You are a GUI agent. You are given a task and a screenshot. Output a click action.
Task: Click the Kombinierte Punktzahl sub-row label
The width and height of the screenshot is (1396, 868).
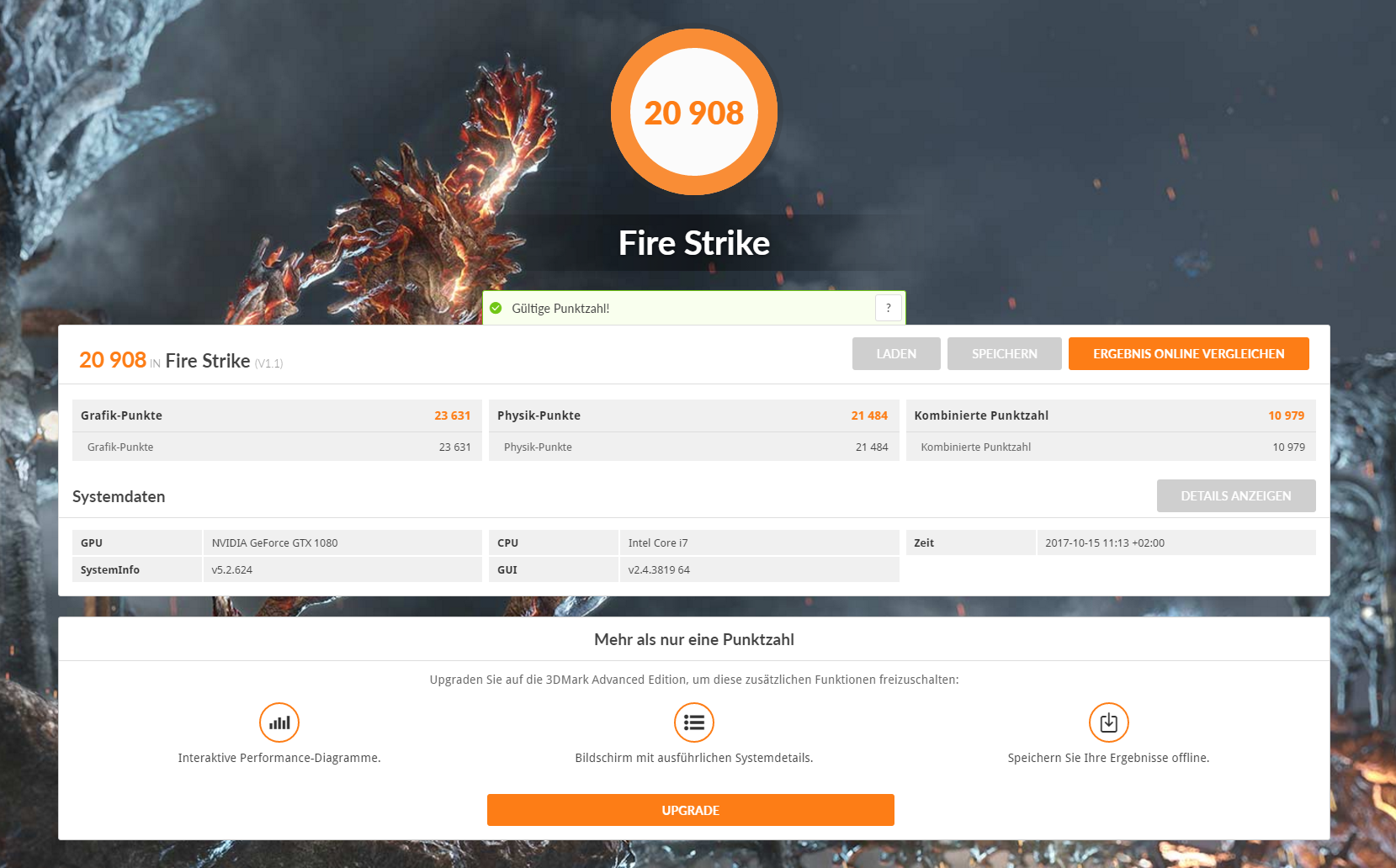coord(976,447)
